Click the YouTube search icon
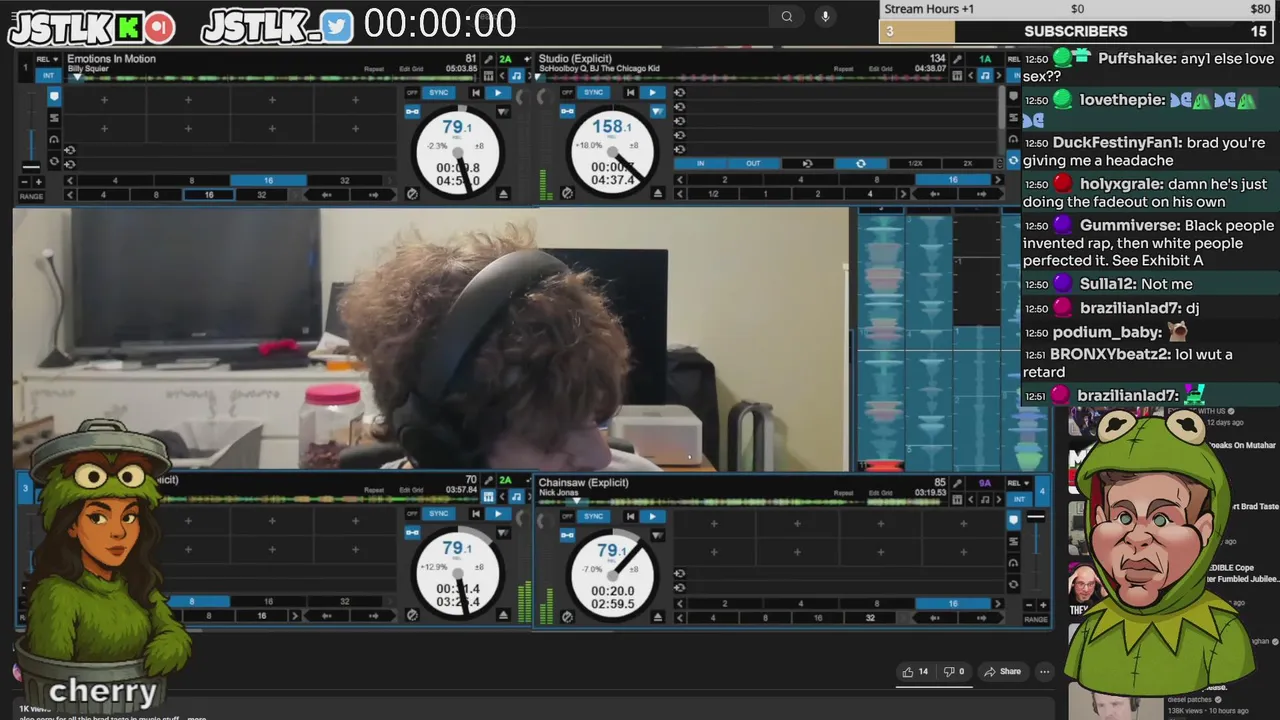1280x720 pixels. tap(787, 16)
